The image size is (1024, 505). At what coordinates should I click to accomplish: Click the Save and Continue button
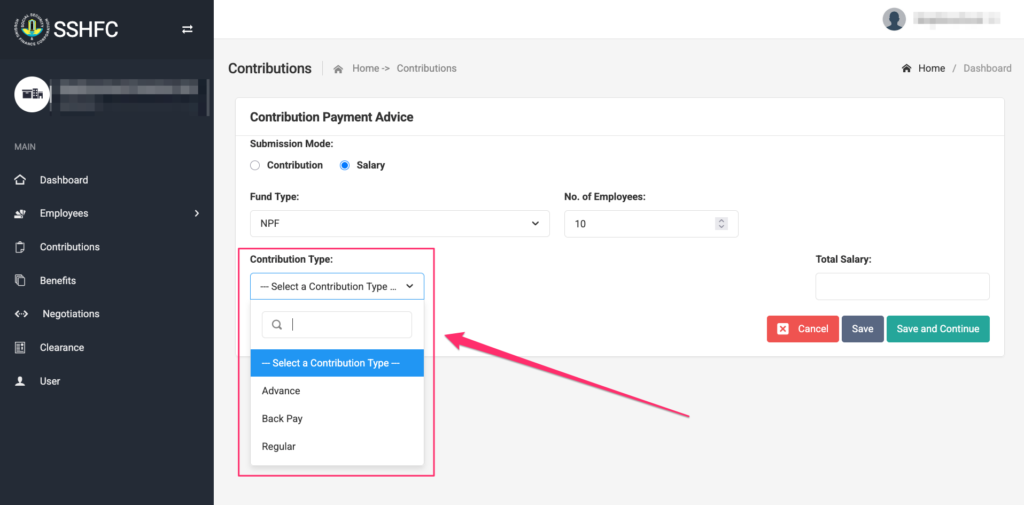tap(937, 329)
